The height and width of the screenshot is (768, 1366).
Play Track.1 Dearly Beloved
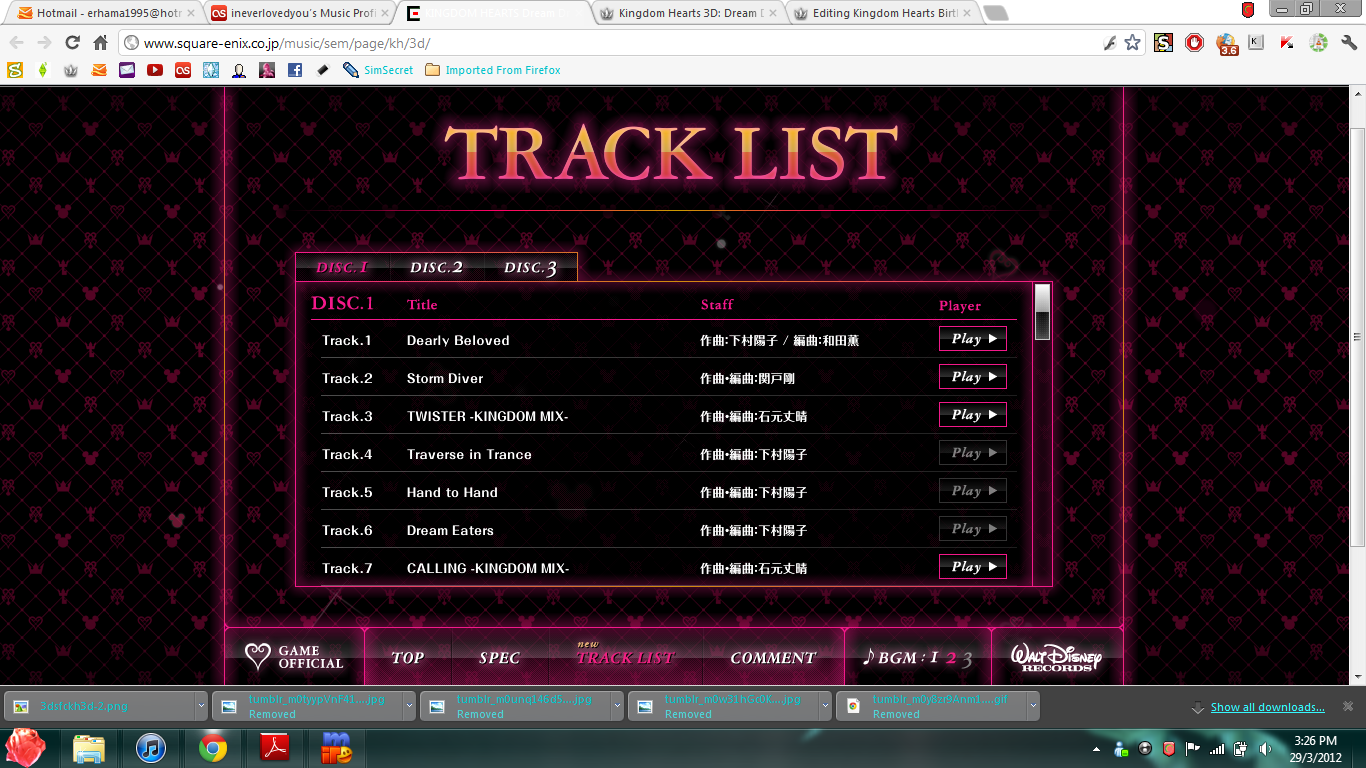click(972, 339)
